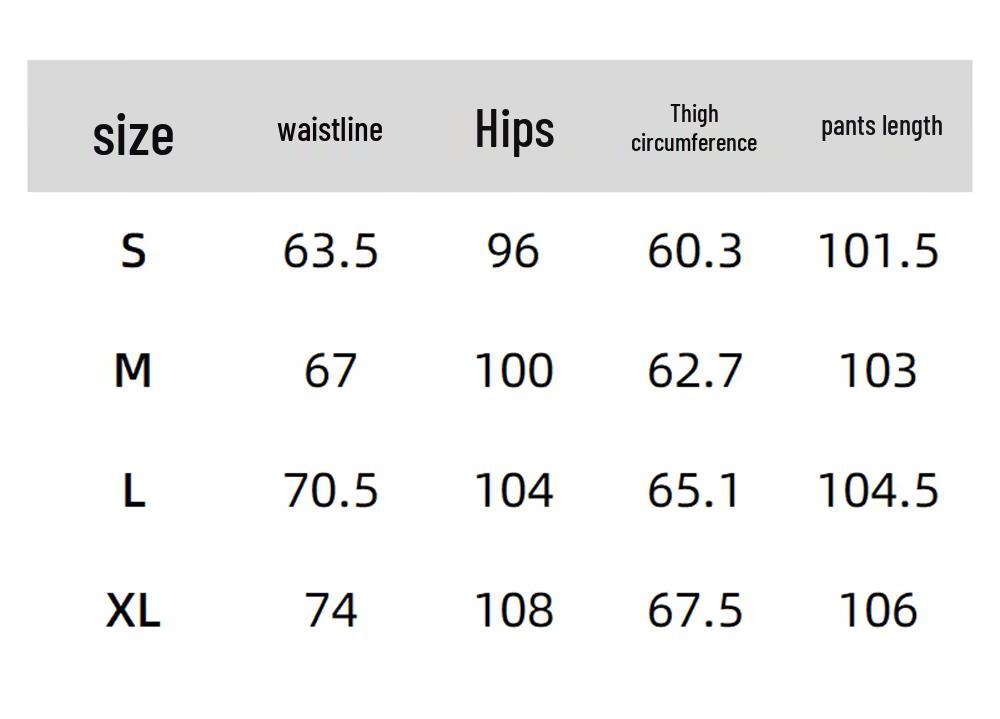Select the M size row label
The width and height of the screenshot is (1000, 719).
tap(133, 371)
